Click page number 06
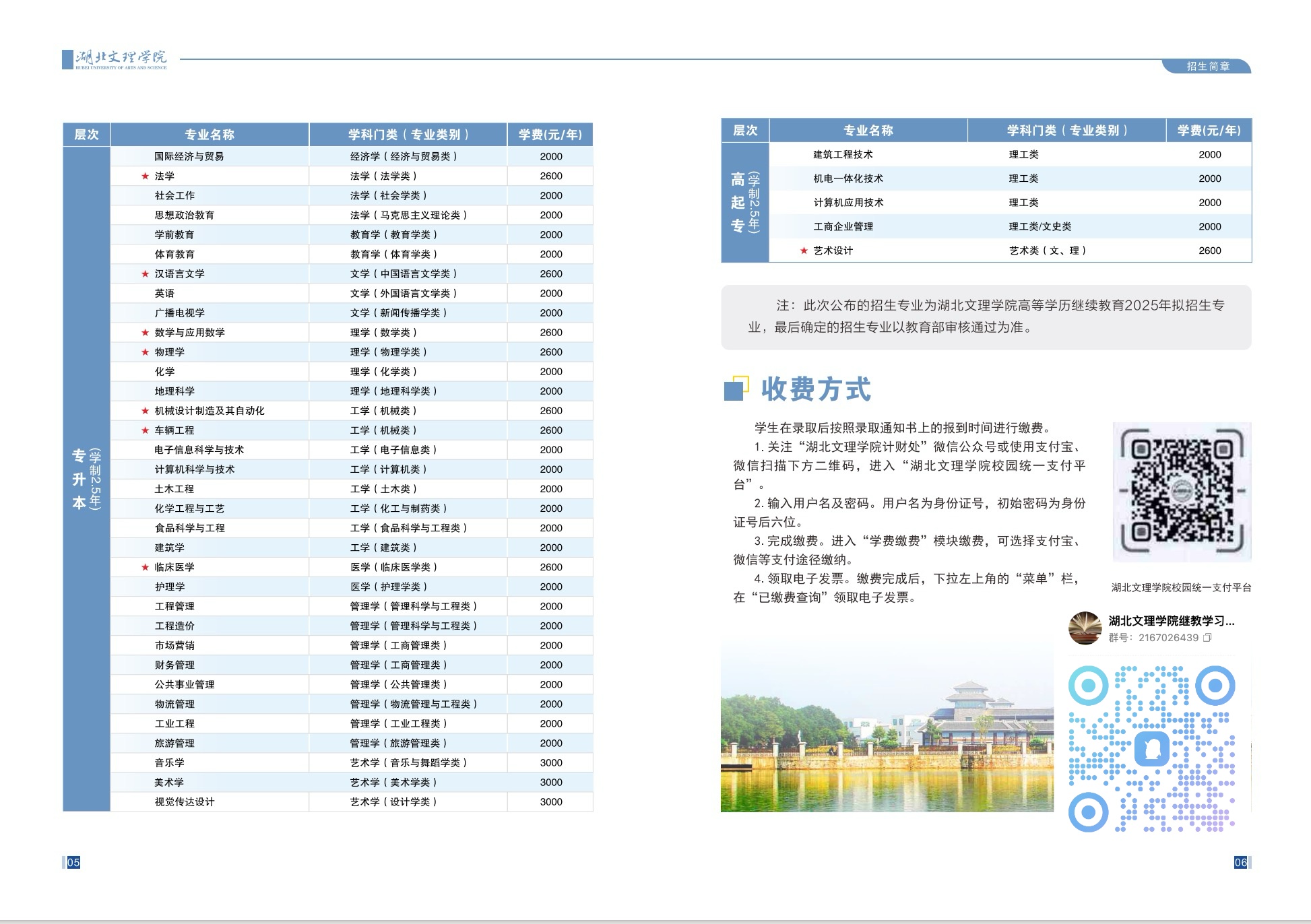1311x924 pixels. click(x=1241, y=862)
